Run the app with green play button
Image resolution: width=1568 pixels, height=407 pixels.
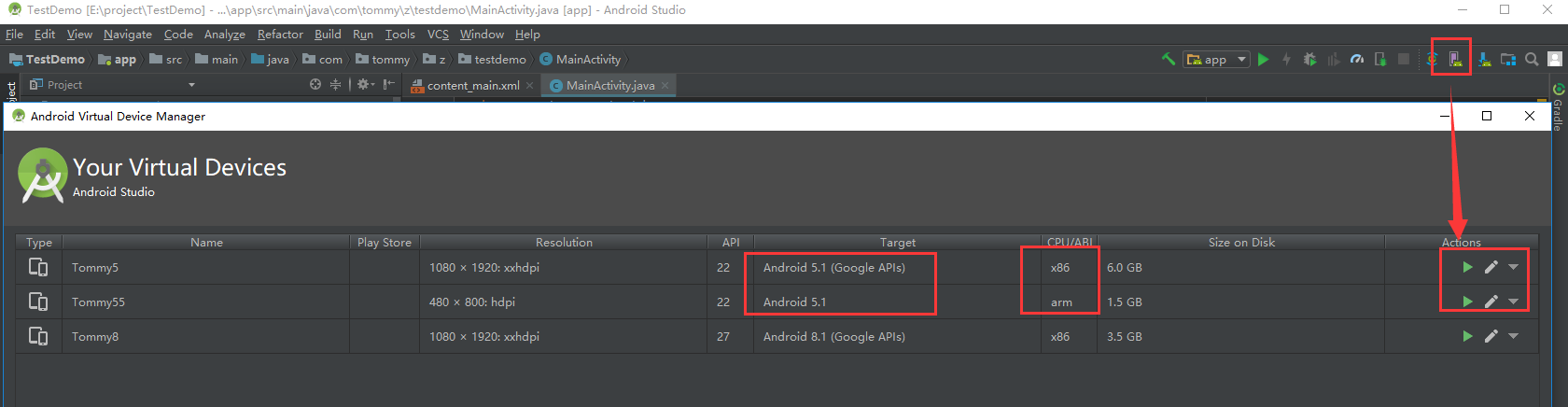(1263, 59)
